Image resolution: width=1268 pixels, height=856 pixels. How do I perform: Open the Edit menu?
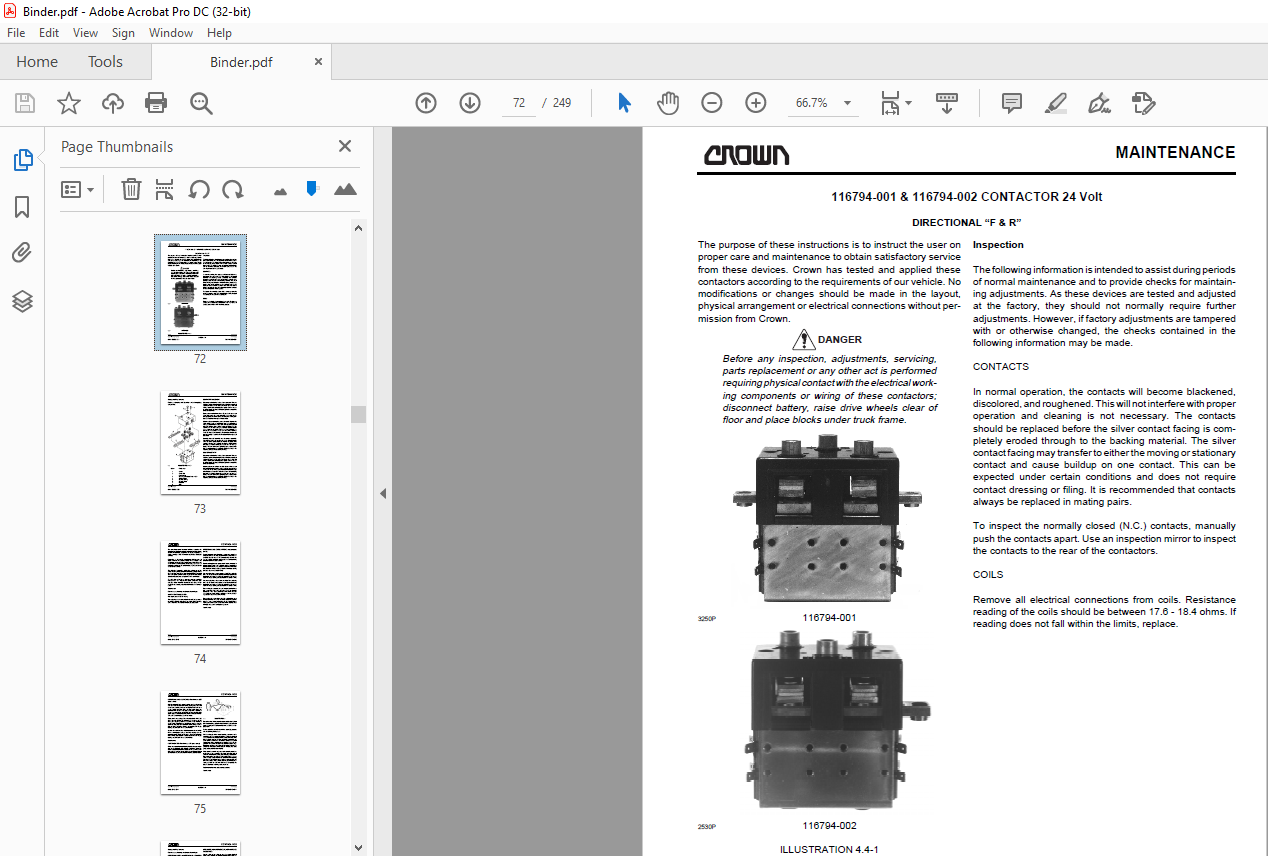pos(49,33)
